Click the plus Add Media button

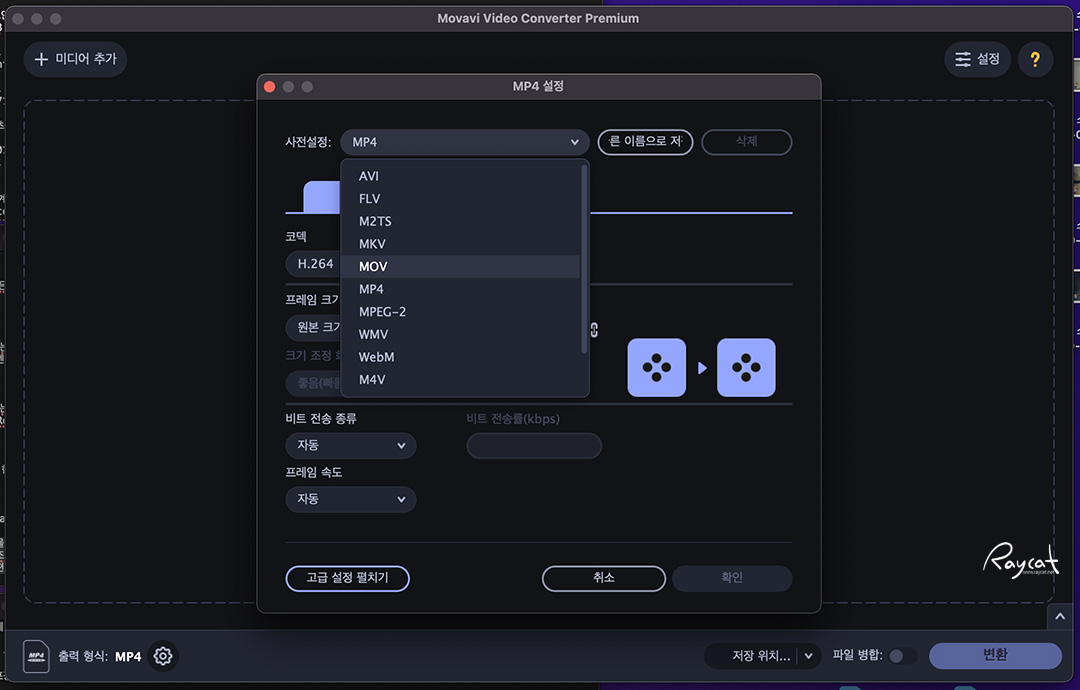75,59
